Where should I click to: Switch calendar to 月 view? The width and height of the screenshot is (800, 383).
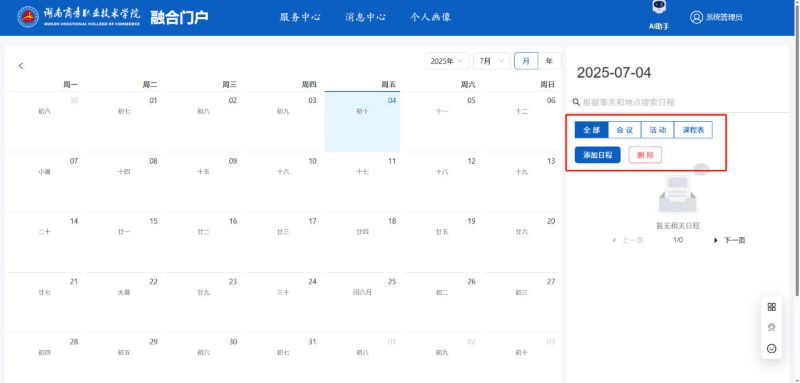[526, 61]
